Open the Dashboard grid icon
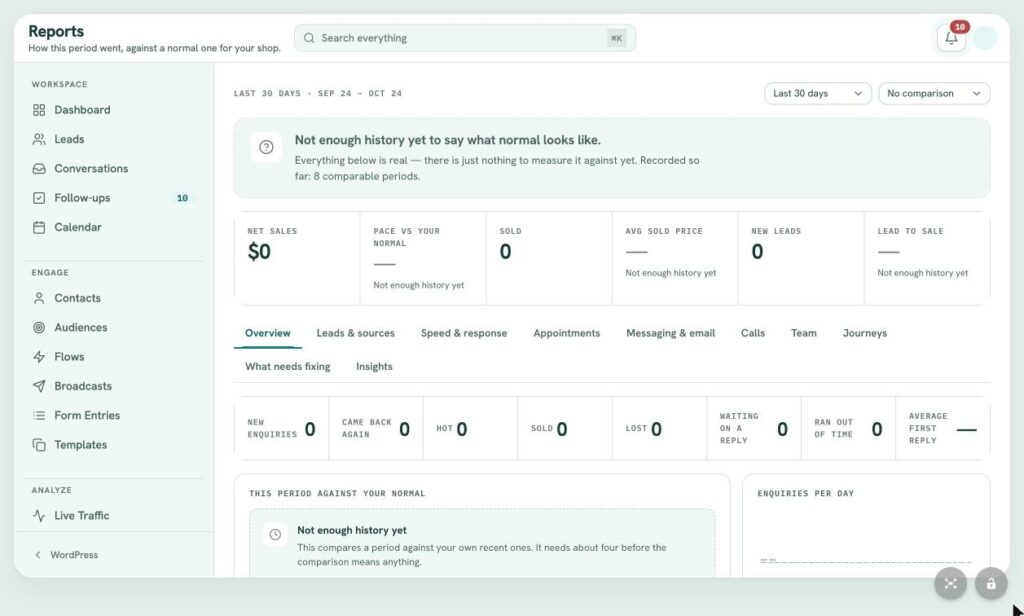 [x=39, y=110]
